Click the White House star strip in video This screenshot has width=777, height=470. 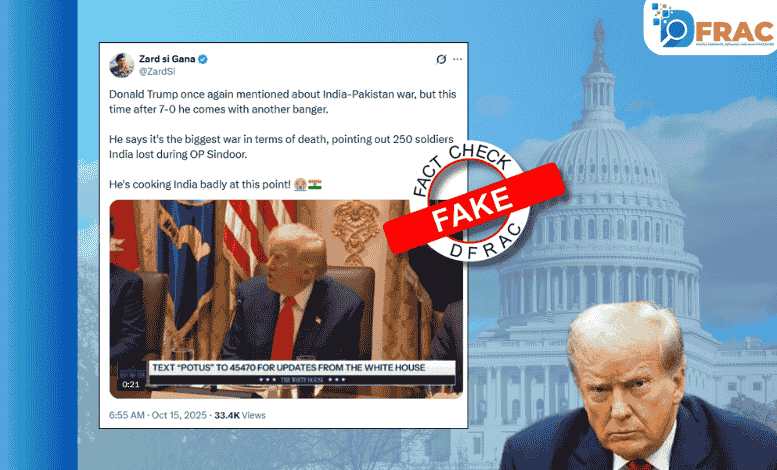(302, 380)
